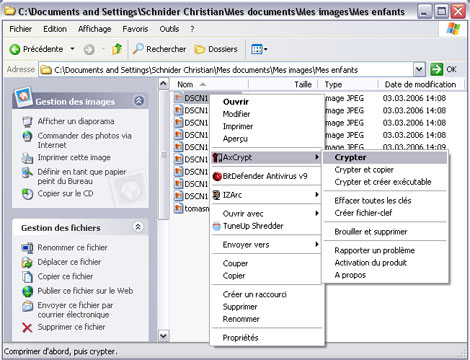This screenshot has height=360, width=470.
Task: Click the Imprimer cette image printer icon
Action: [27, 158]
